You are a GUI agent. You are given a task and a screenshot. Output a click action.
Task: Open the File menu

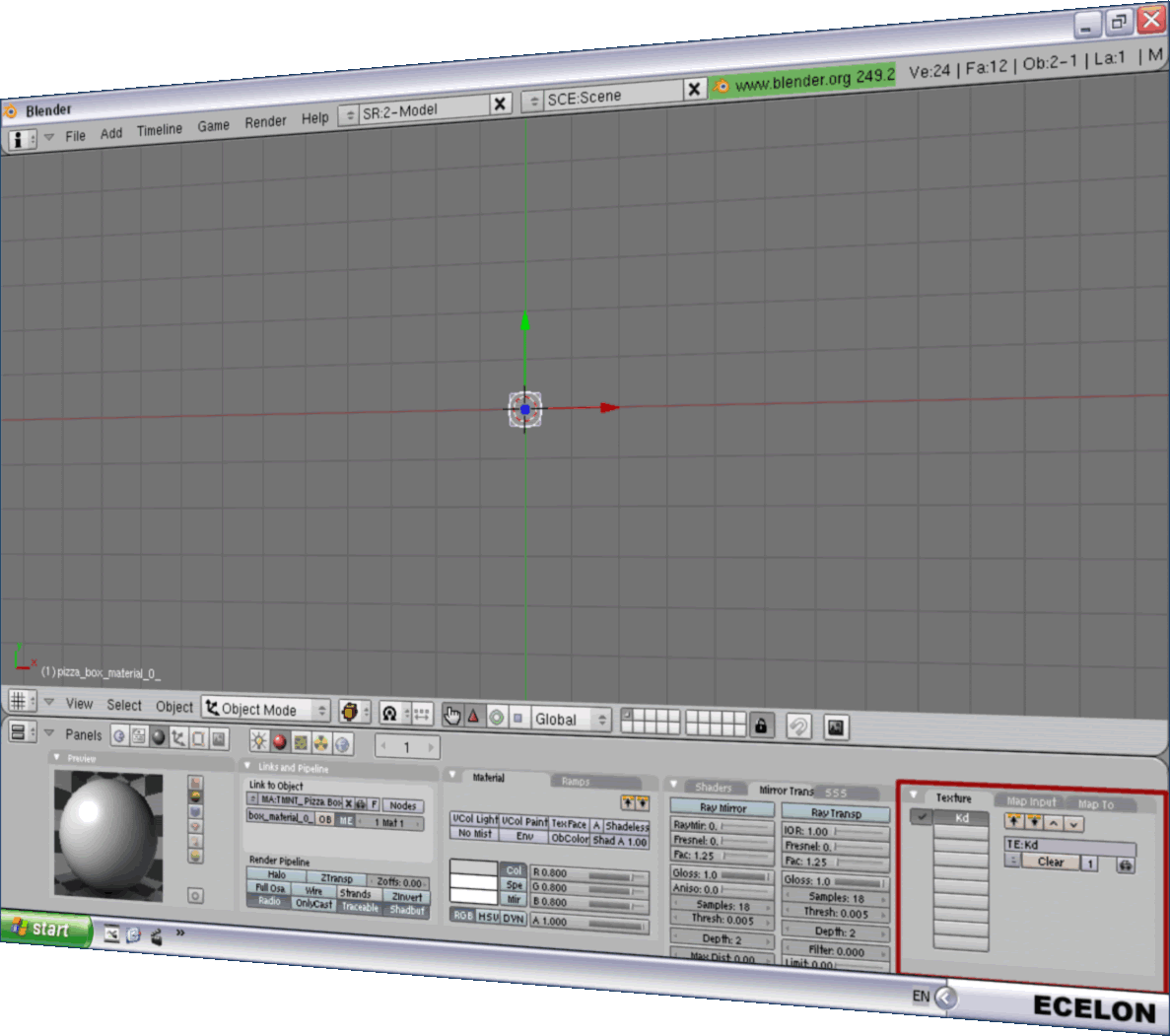pos(75,136)
